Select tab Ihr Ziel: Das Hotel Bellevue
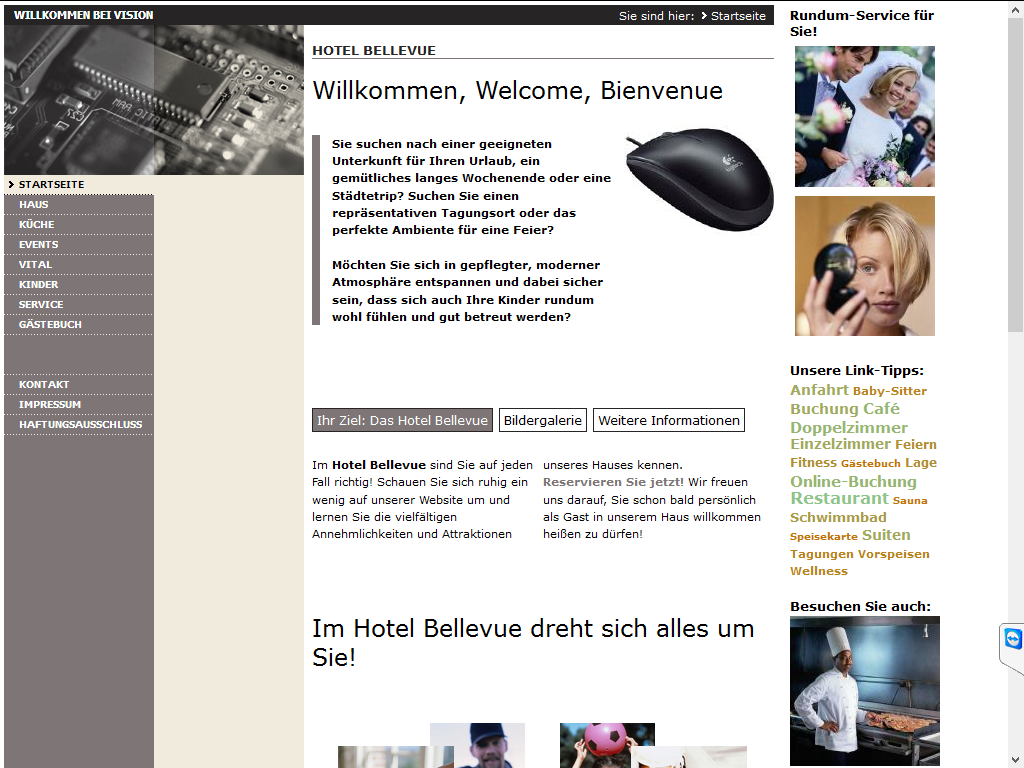This screenshot has height=768, width=1024. tap(402, 421)
